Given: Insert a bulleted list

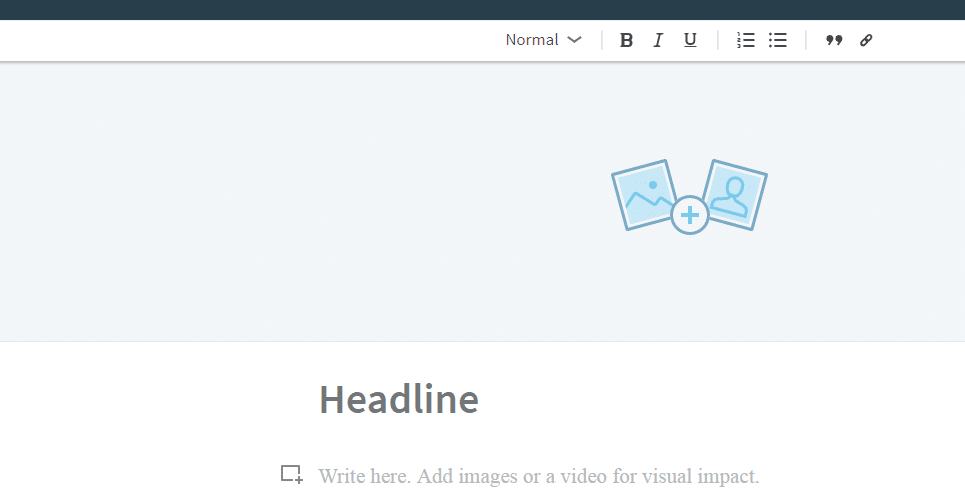Looking at the screenshot, I should pos(778,40).
